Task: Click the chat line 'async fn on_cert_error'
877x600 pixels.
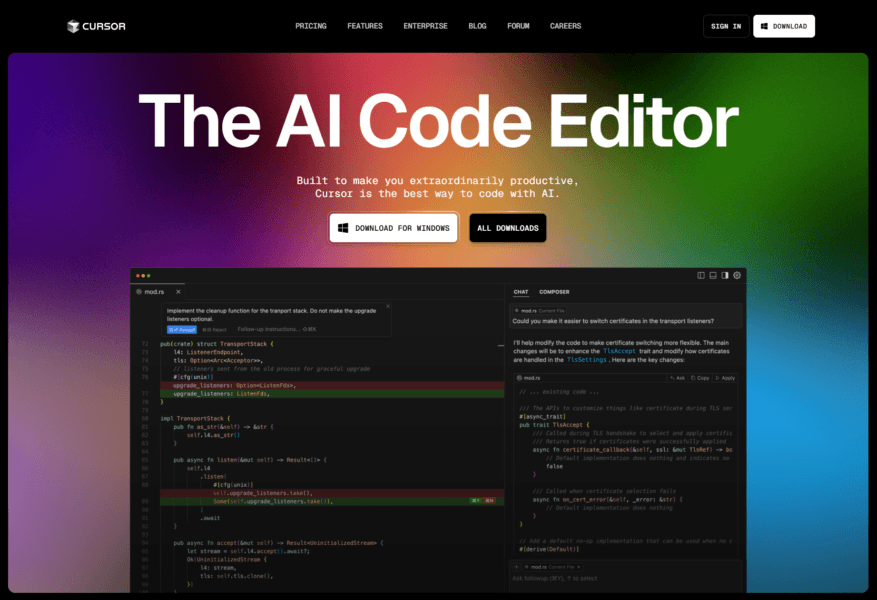Action: (607, 499)
